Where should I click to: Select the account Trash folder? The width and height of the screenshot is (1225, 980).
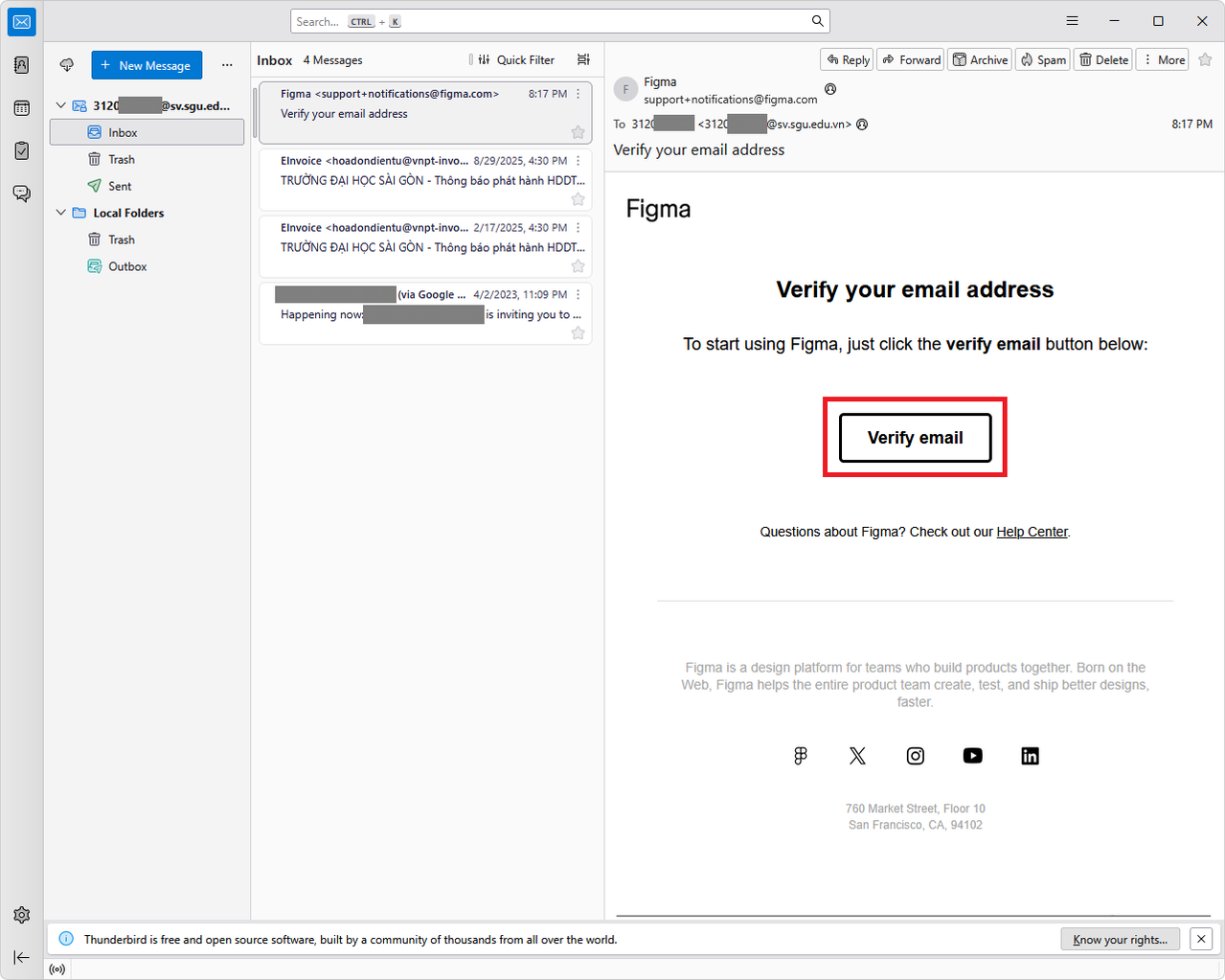tap(147, 159)
